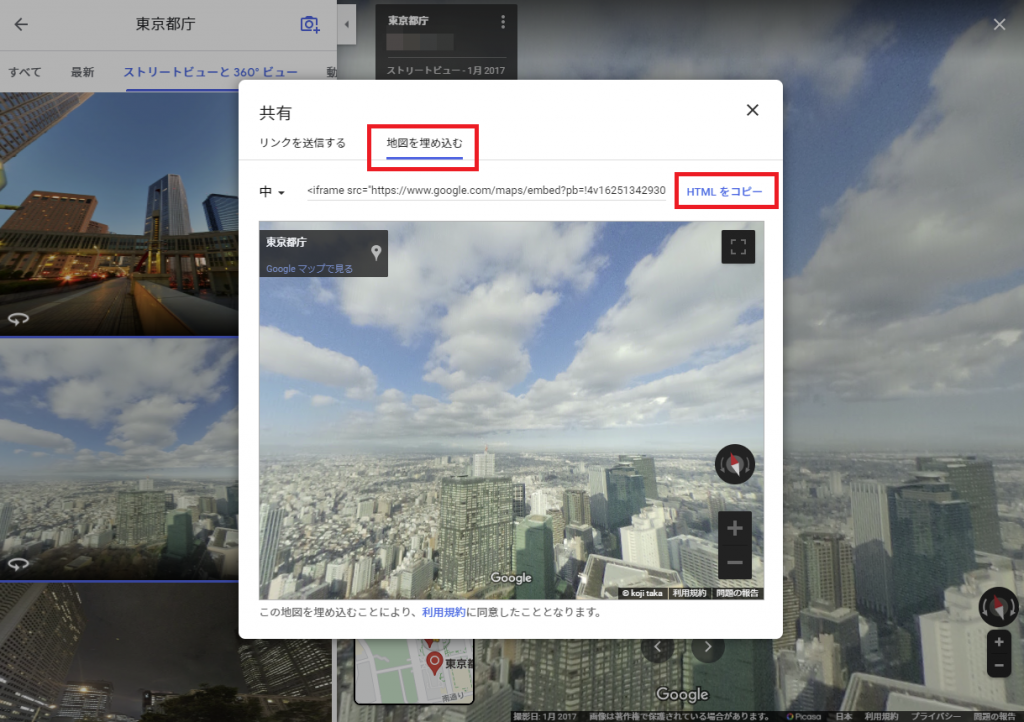This screenshot has width=1024, height=722.
Task: Click 日本 in the bottom bar
Action: 843,716
